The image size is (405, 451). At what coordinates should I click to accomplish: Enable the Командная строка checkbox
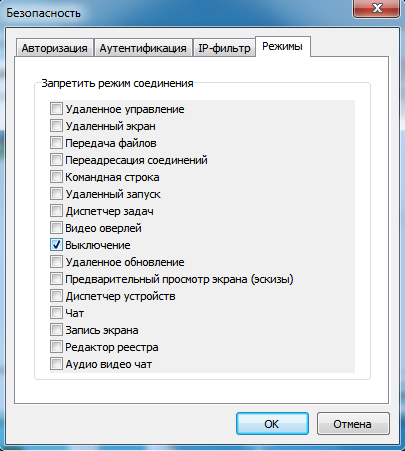56,177
